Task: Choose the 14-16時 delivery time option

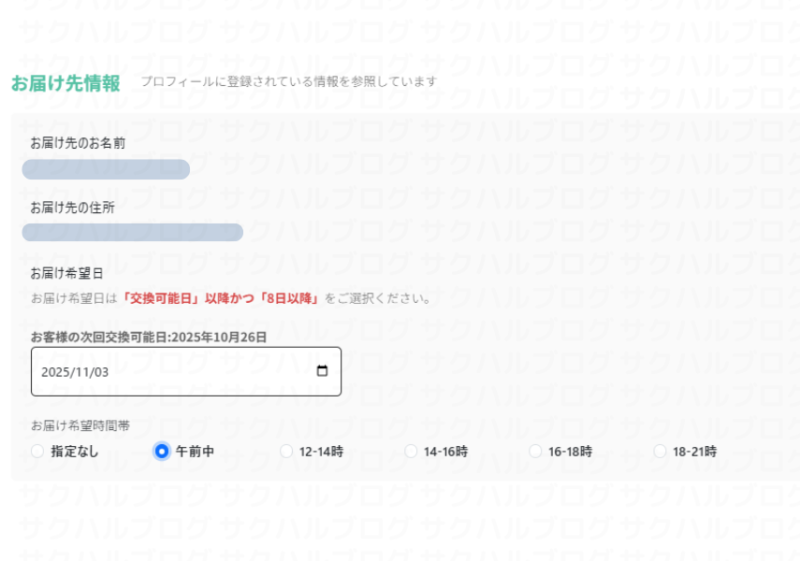Action: point(411,451)
